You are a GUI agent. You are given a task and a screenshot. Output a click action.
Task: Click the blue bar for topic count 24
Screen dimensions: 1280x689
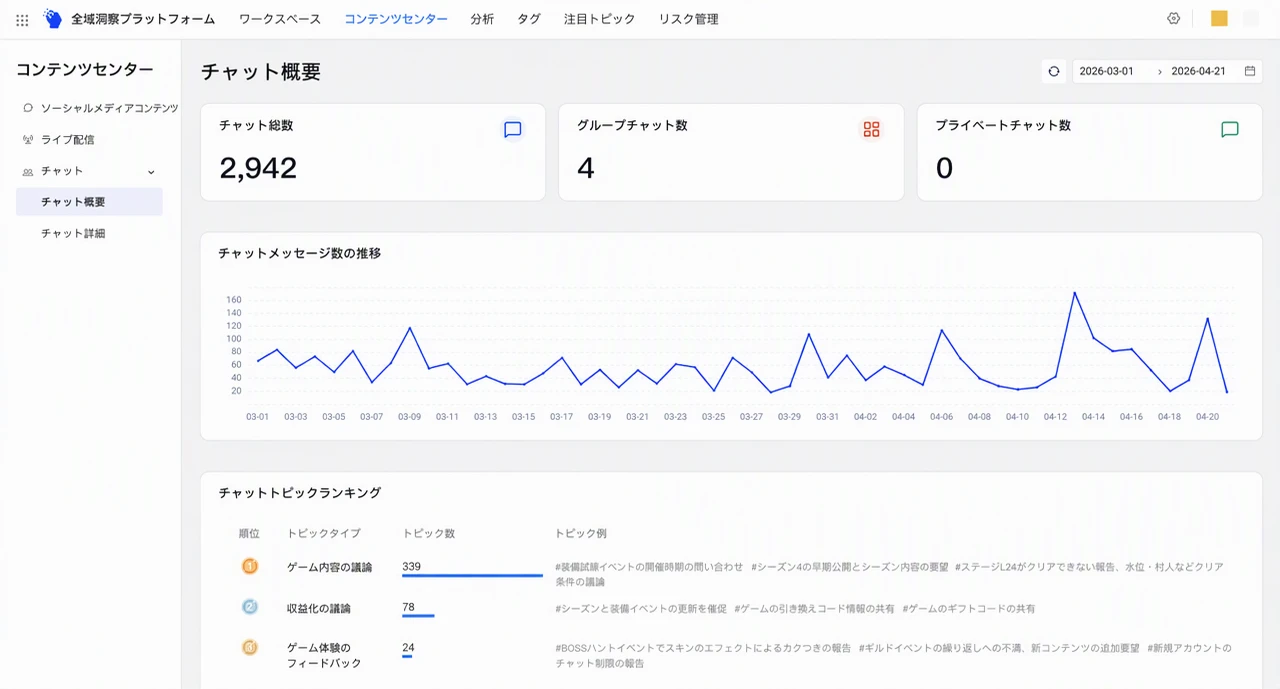[x=407, y=657]
